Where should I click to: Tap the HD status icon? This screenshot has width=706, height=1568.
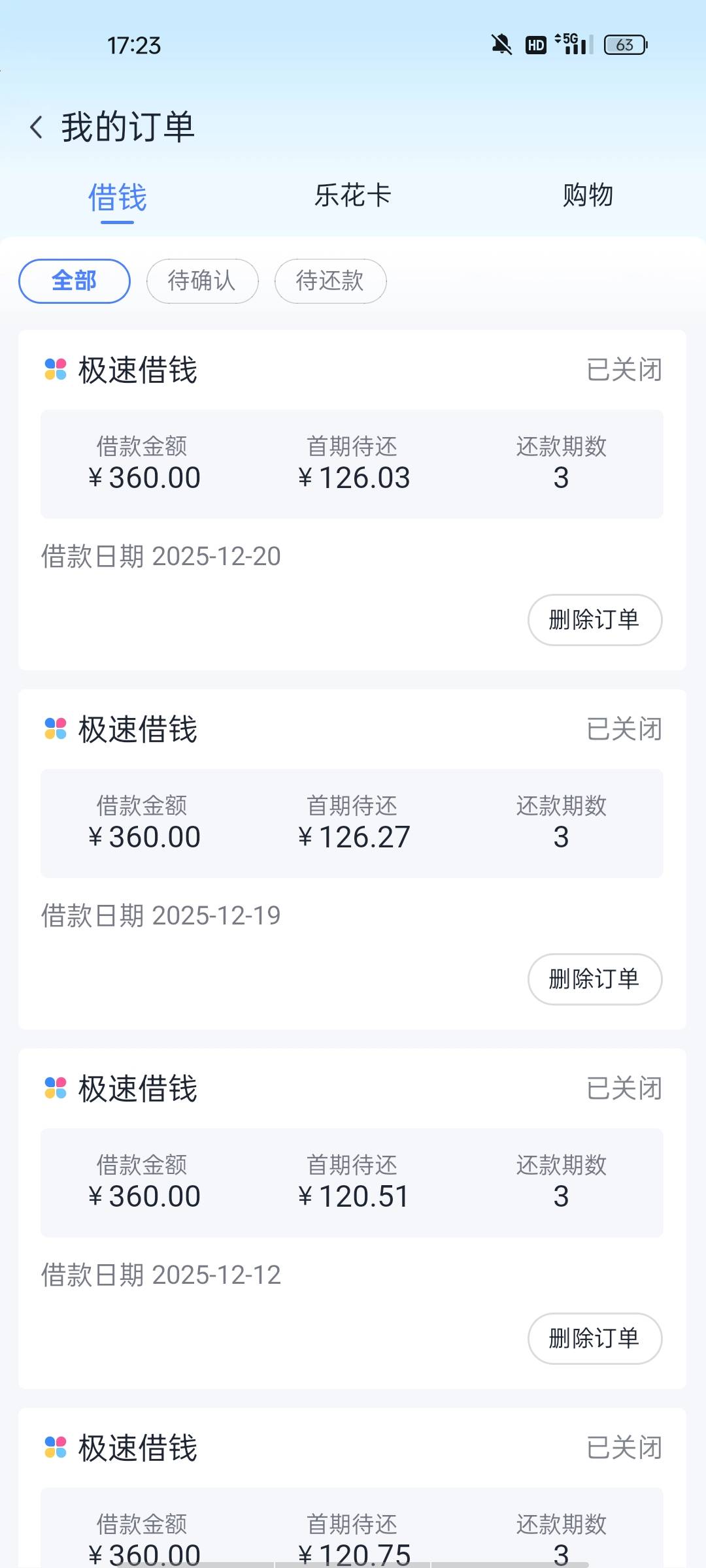[x=536, y=45]
